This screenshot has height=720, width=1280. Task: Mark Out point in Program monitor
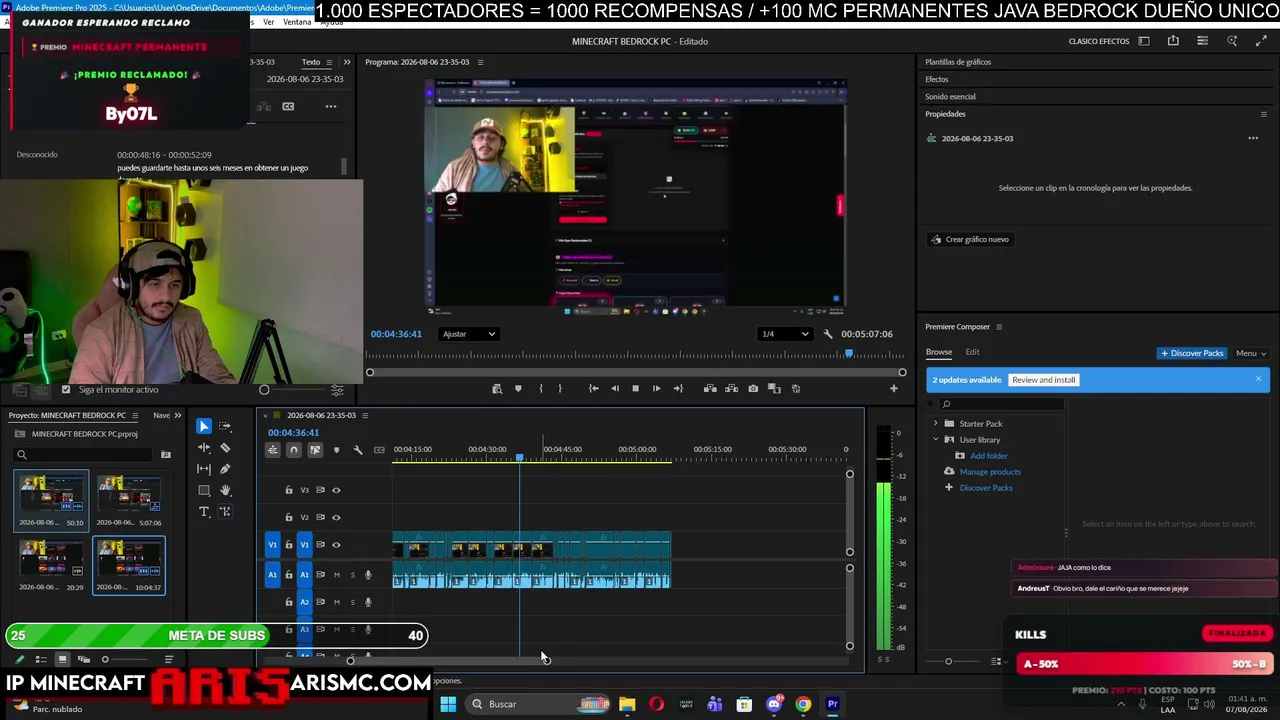pyautogui.click(x=560, y=389)
